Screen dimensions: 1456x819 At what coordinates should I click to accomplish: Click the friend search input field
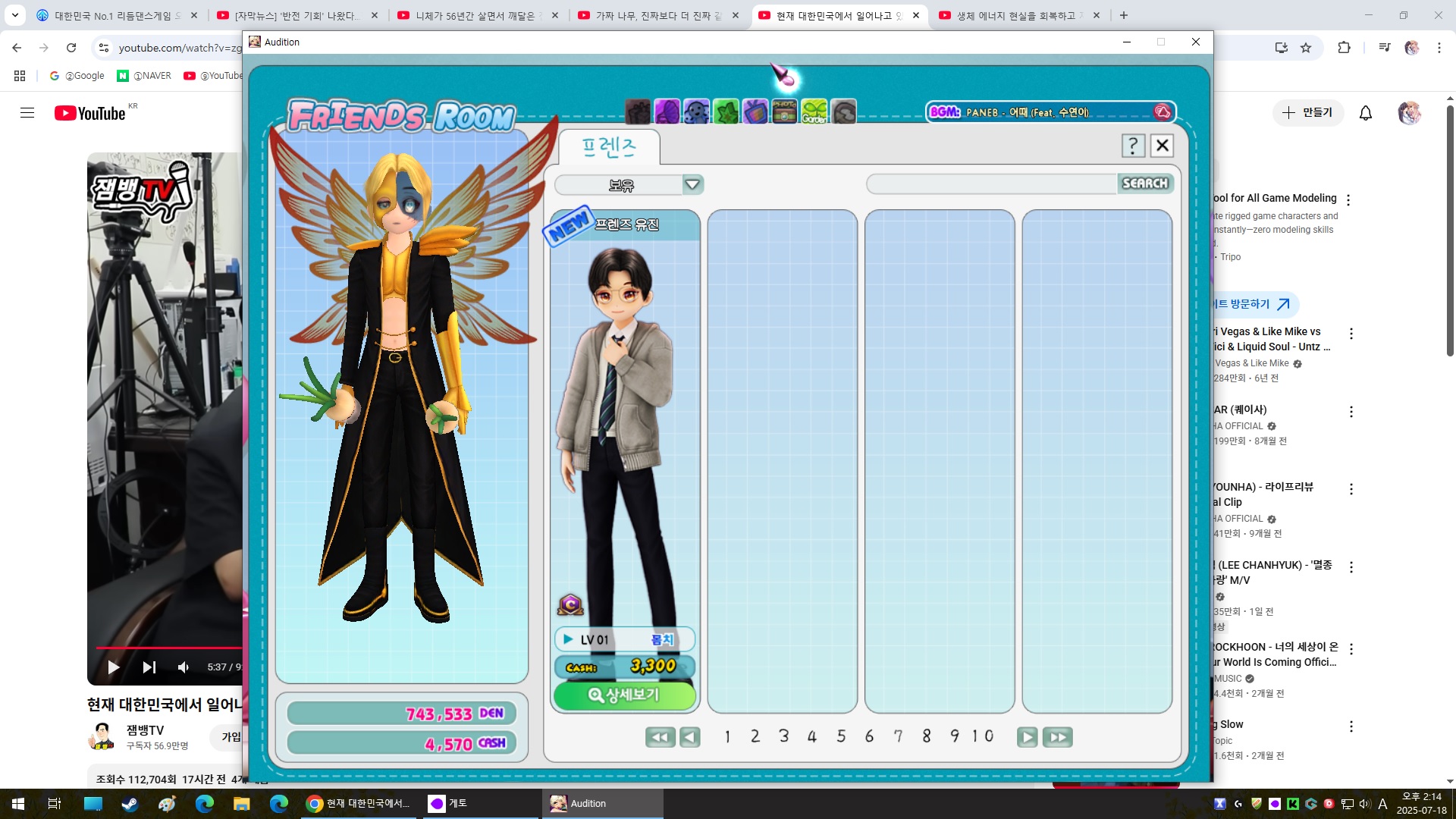991,184
